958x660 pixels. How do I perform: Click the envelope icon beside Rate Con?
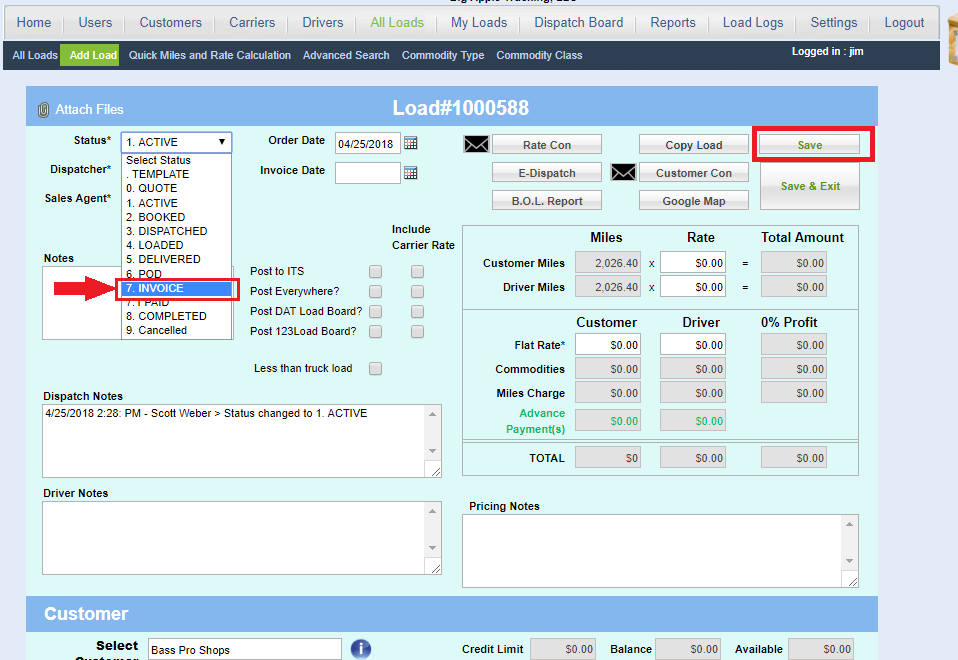[x=476, y=144]
